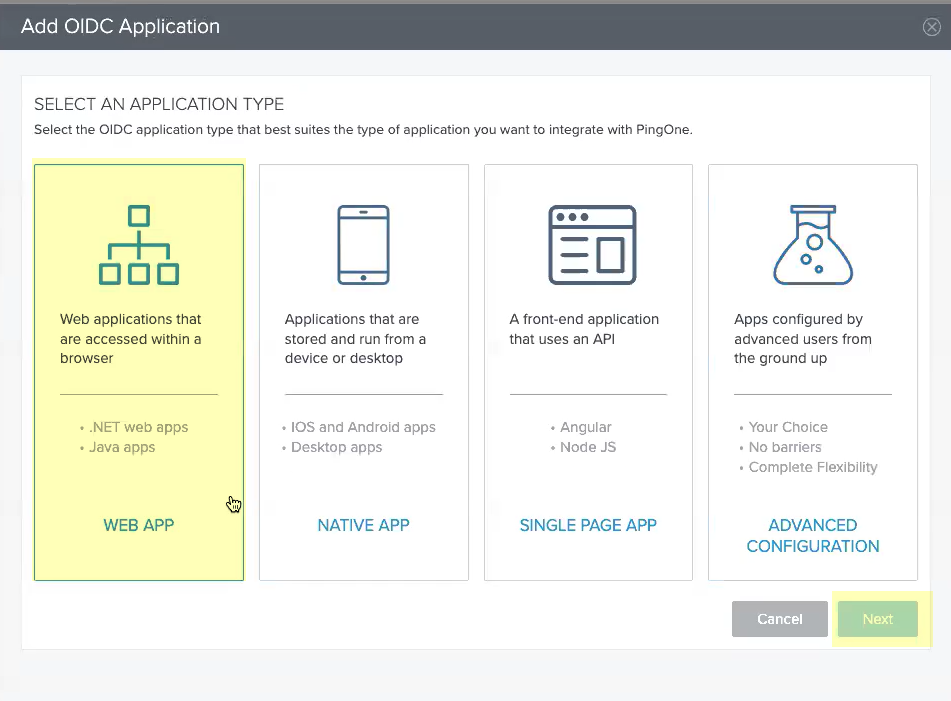Click the 'front-end application that uses an API' text
The width and height of the screenshot is (951, 701).
click(x=584, y=329)
